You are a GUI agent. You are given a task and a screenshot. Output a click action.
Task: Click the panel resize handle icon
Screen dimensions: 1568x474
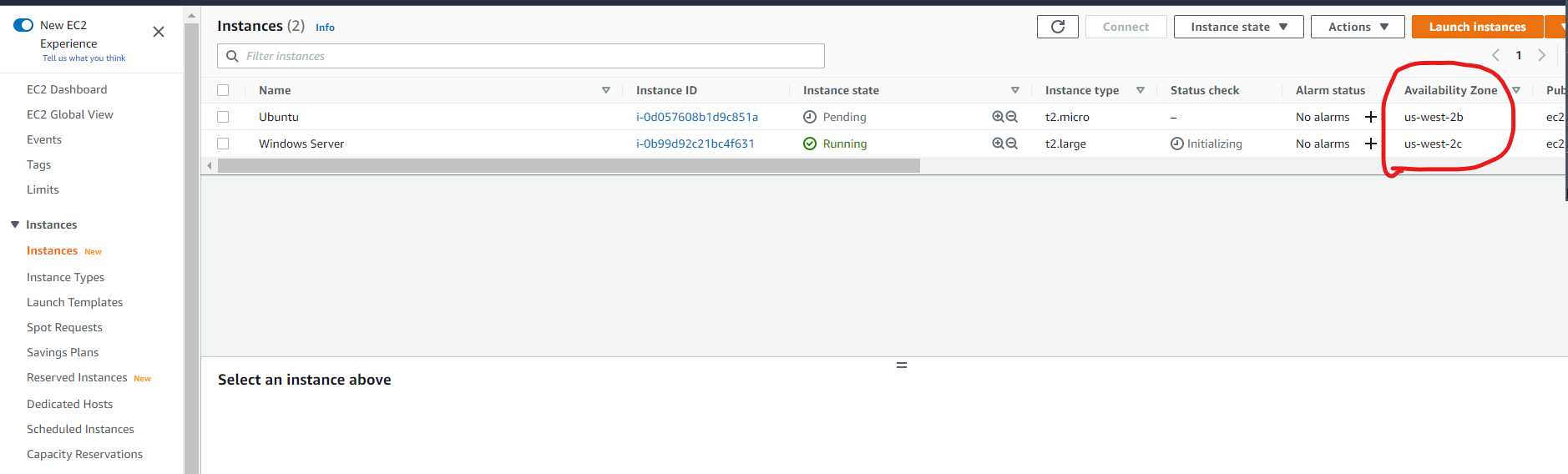coord(902,366)
